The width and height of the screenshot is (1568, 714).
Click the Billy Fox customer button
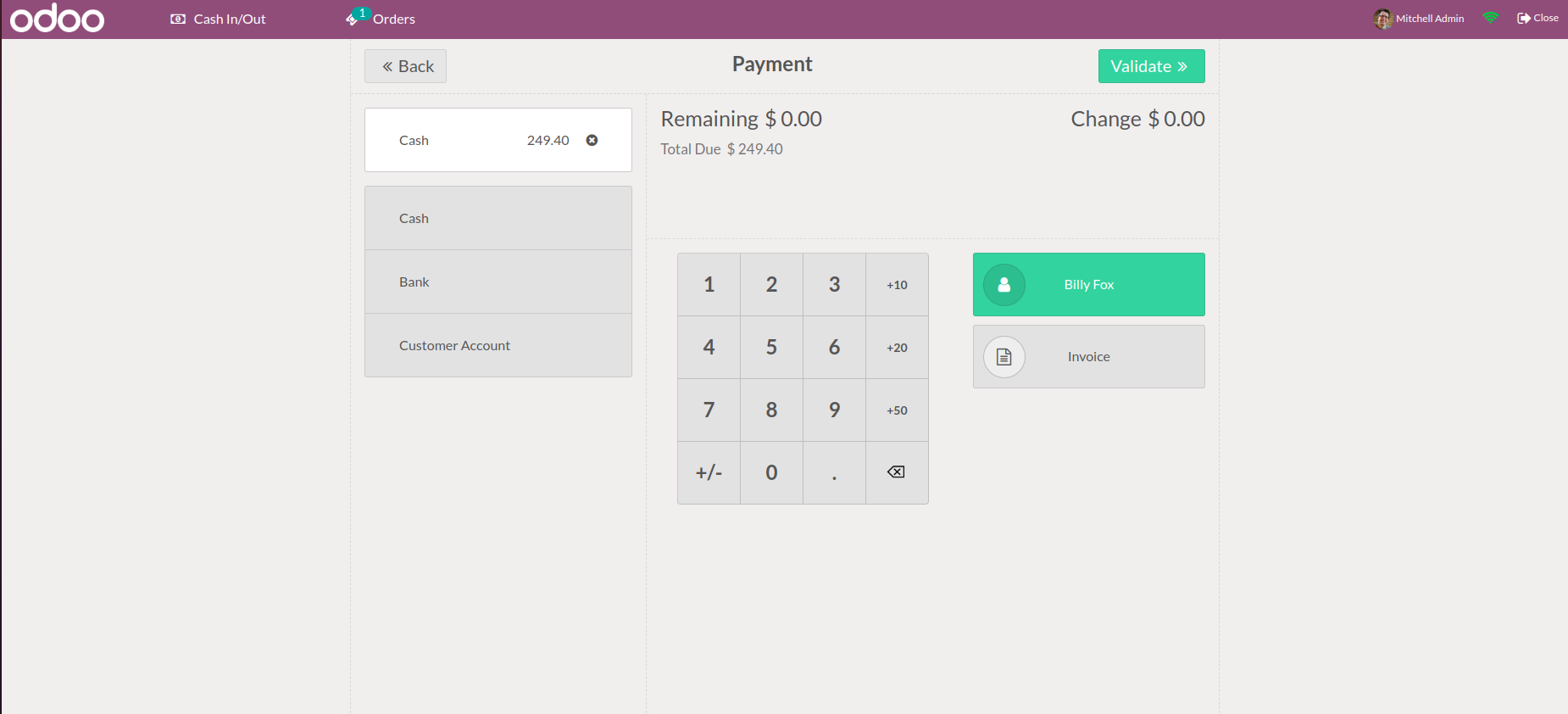[x=1088, y=285]
